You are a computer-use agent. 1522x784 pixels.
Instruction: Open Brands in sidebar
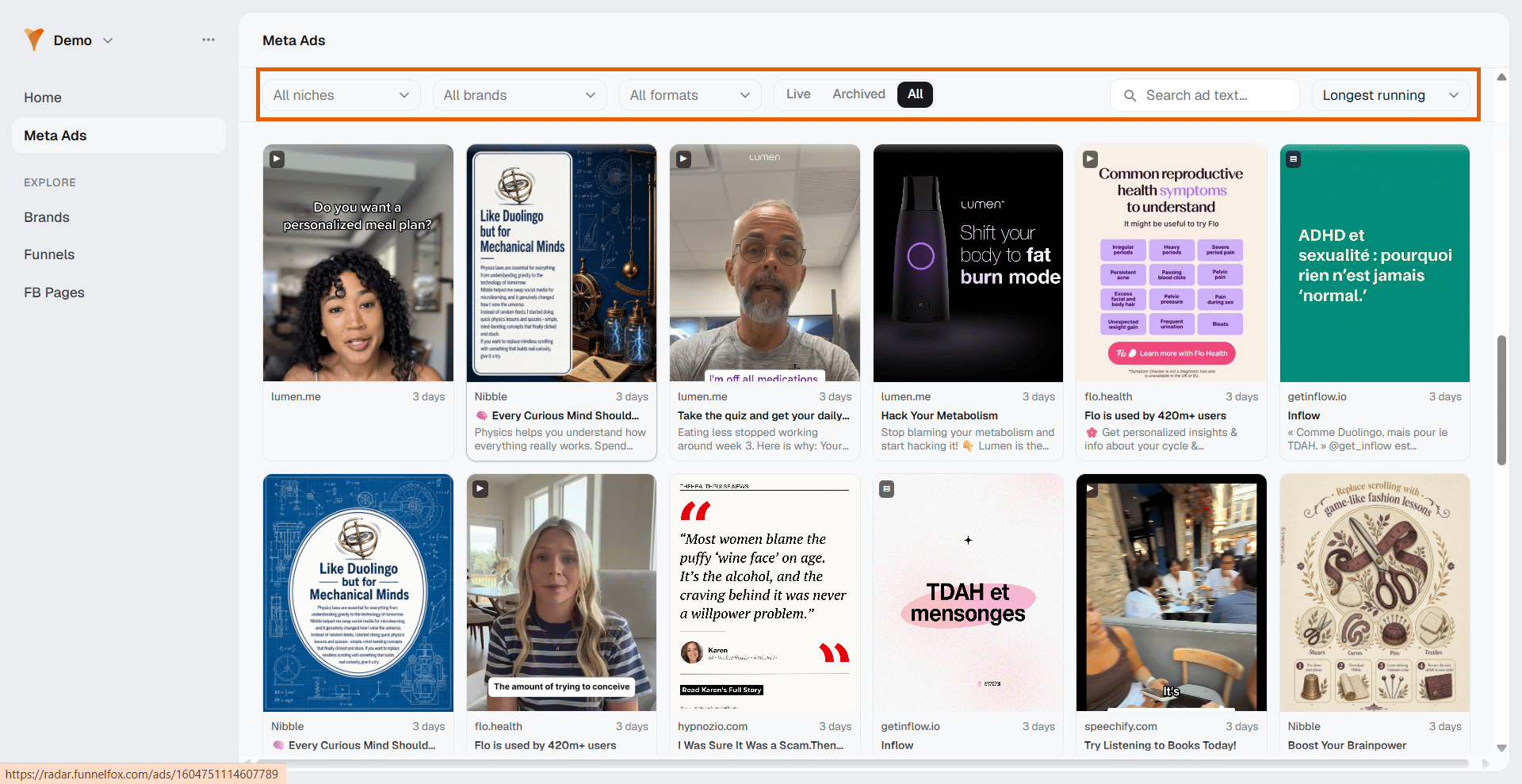tap(47, 217)
